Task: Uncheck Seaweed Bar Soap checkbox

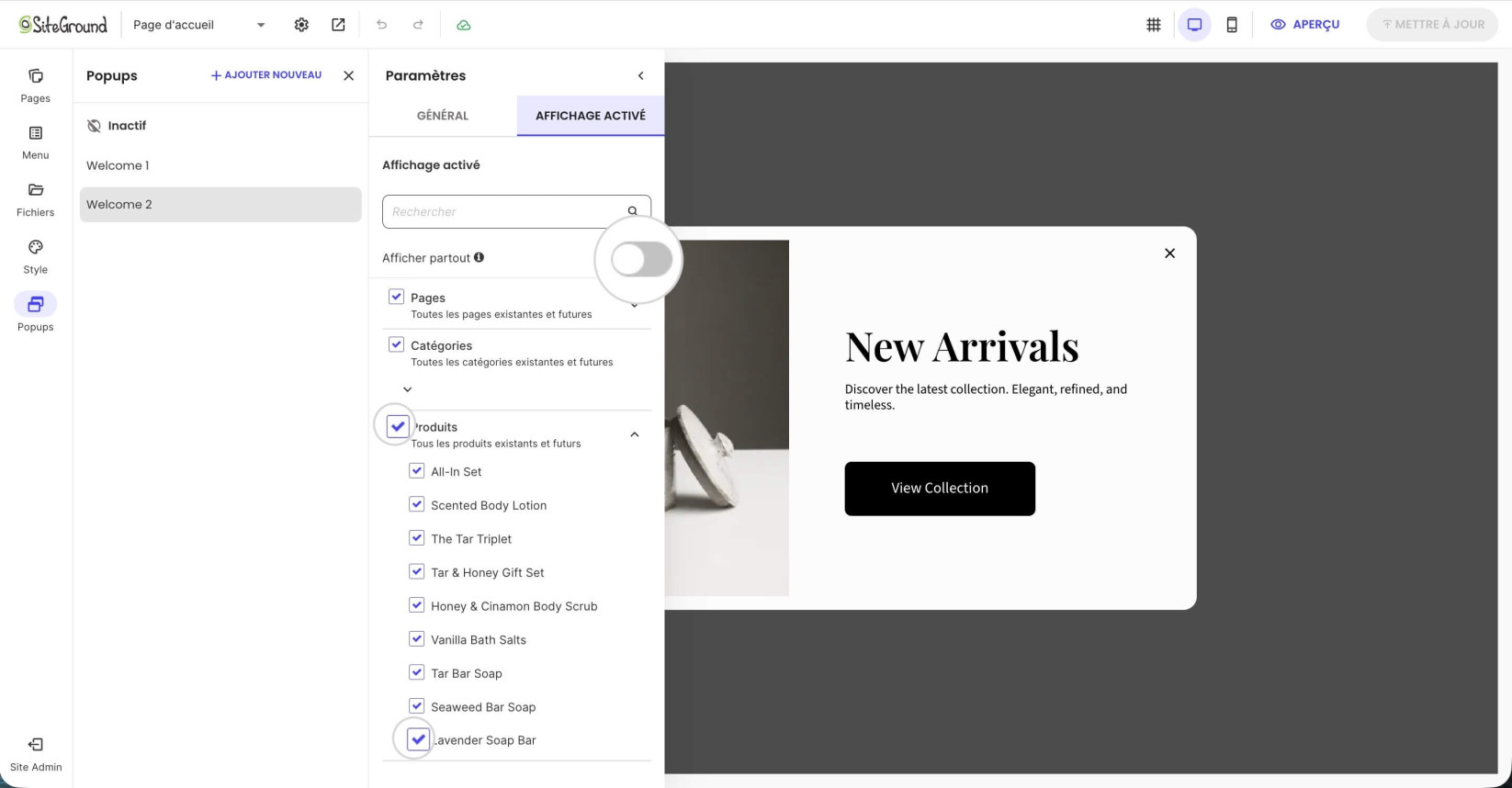Action: [416, 706]
